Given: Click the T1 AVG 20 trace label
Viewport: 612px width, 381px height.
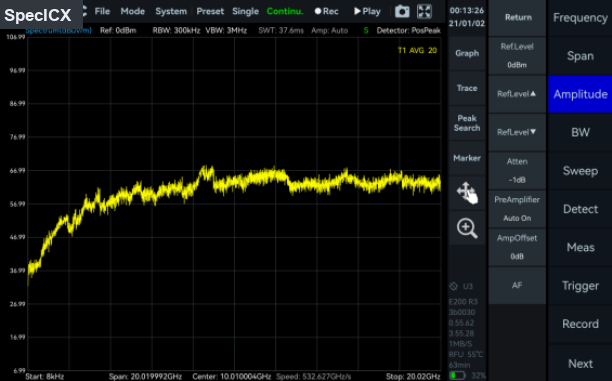Looking at the screenshot, I should point(417,50).
